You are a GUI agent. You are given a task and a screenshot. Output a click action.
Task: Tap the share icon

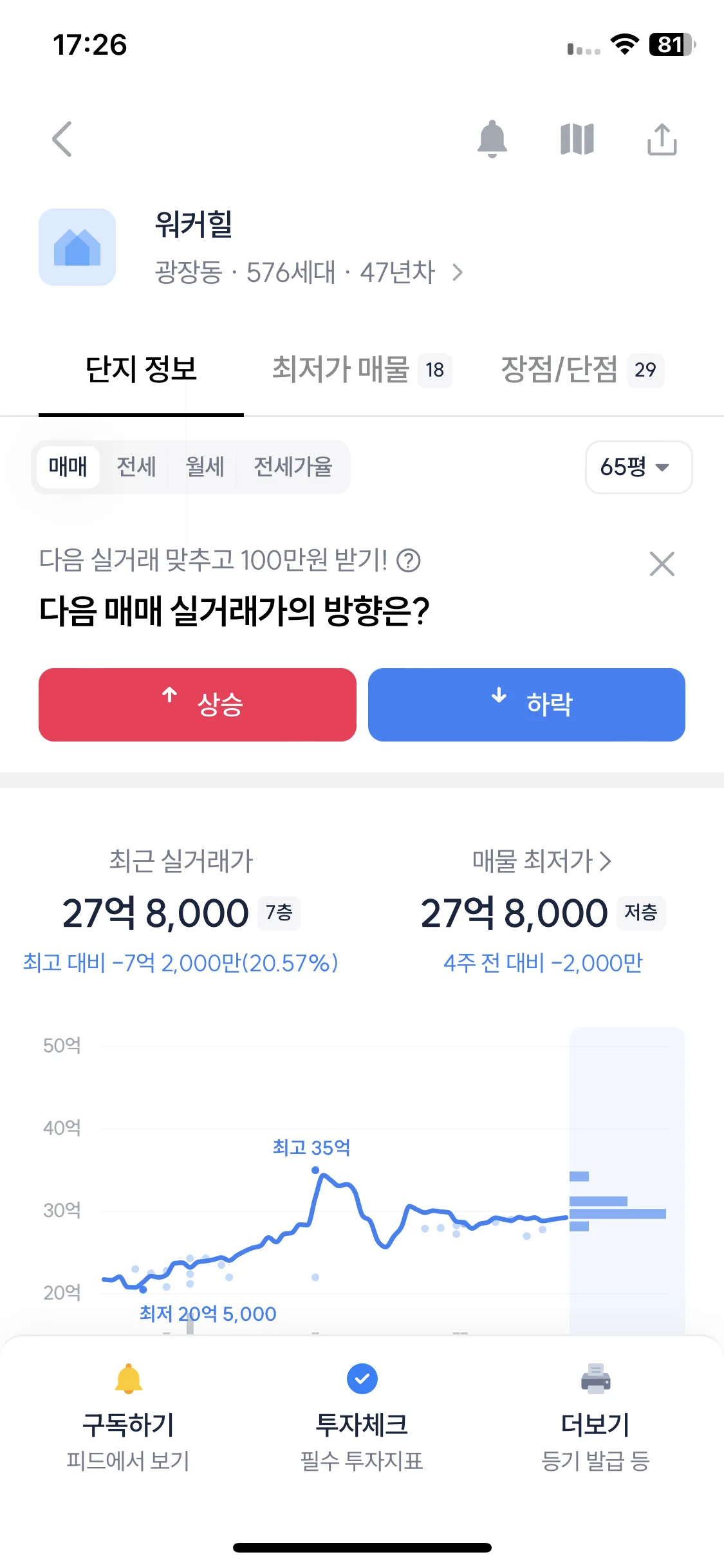662,139
